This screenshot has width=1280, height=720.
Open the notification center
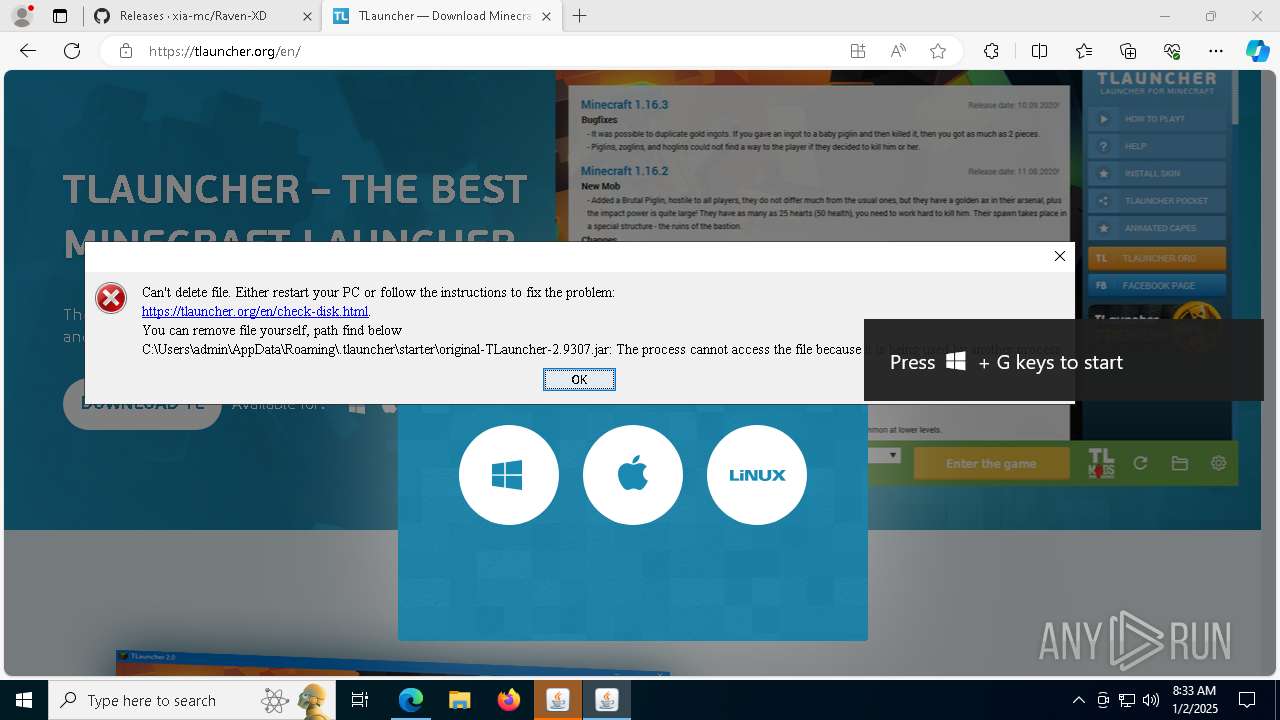click(x=1247, y=700)
